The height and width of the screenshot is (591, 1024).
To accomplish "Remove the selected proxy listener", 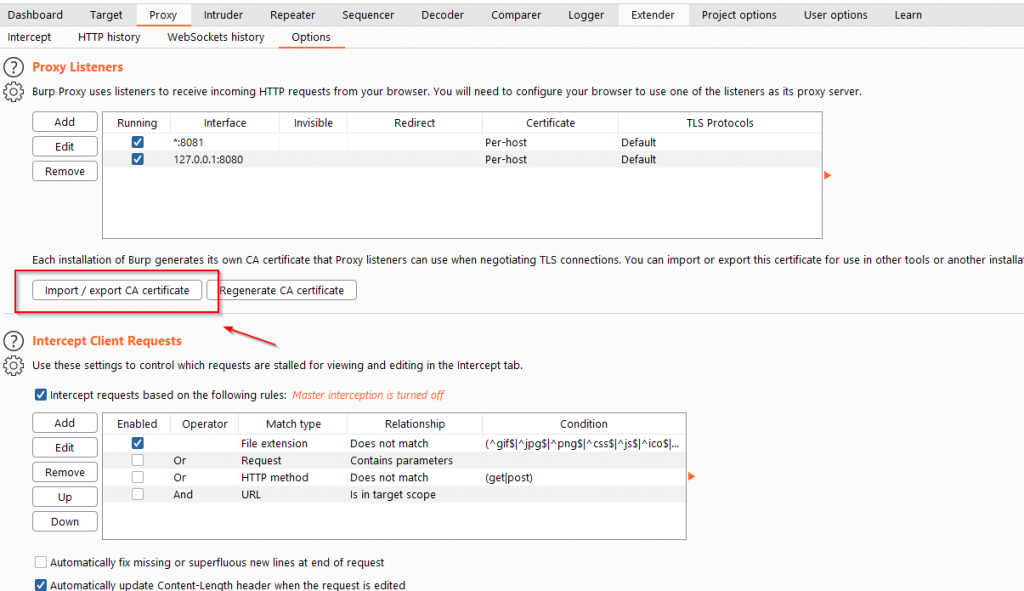I will tap(65, 171).
